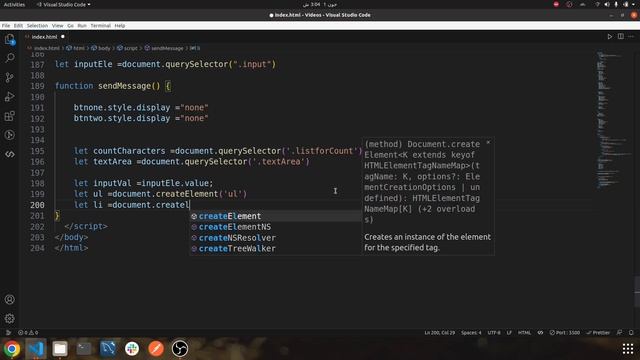Open the Search view in activity bar

click(10, 58)
